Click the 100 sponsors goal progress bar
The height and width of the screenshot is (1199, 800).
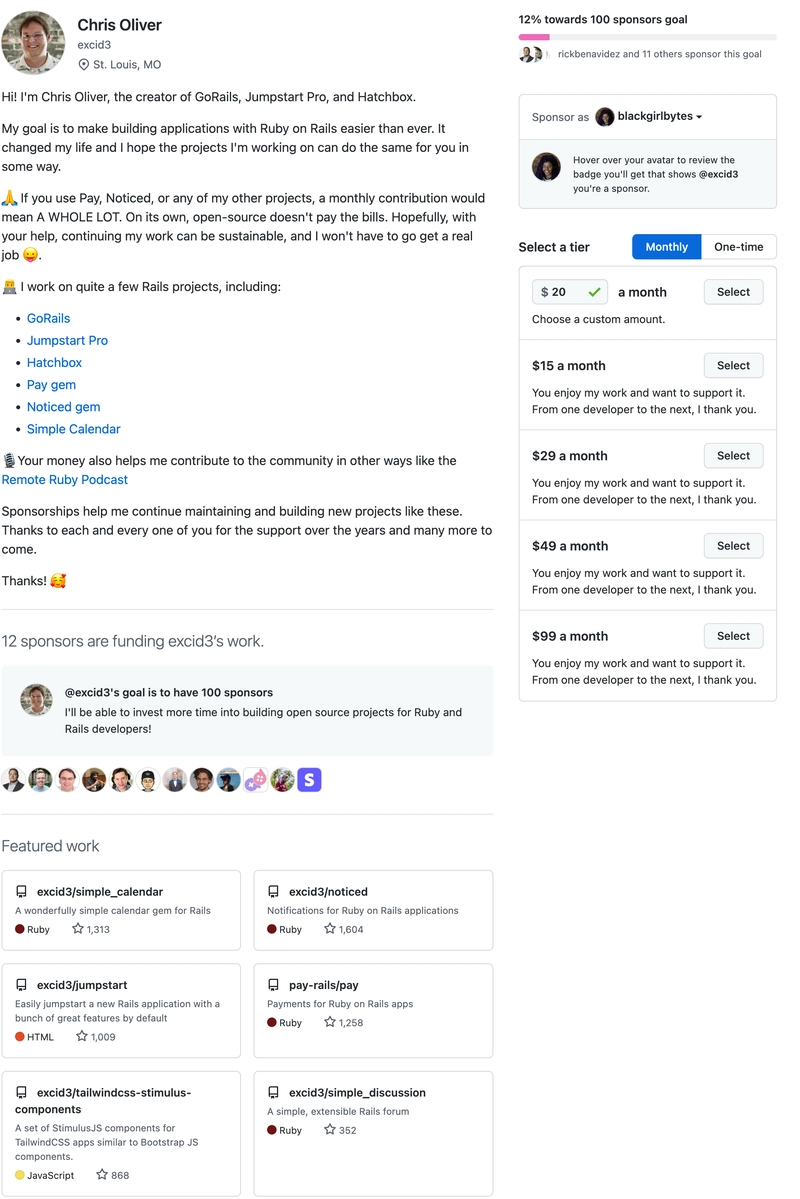click(647, 37)
